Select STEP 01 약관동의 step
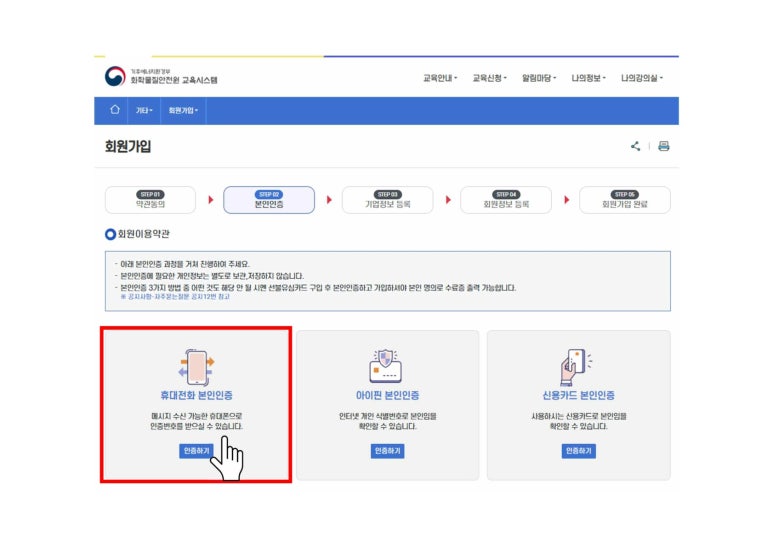 tap(150, 200)
